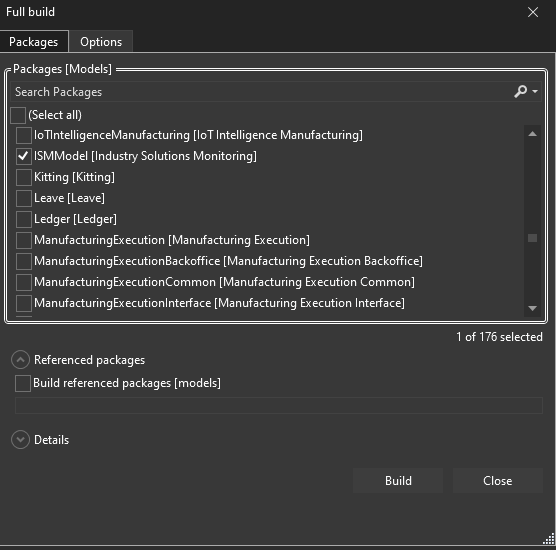The width and height of the screenshot is (556, 550).
Task: Collapse the Referenced packages section
Action: coord(20,360)
